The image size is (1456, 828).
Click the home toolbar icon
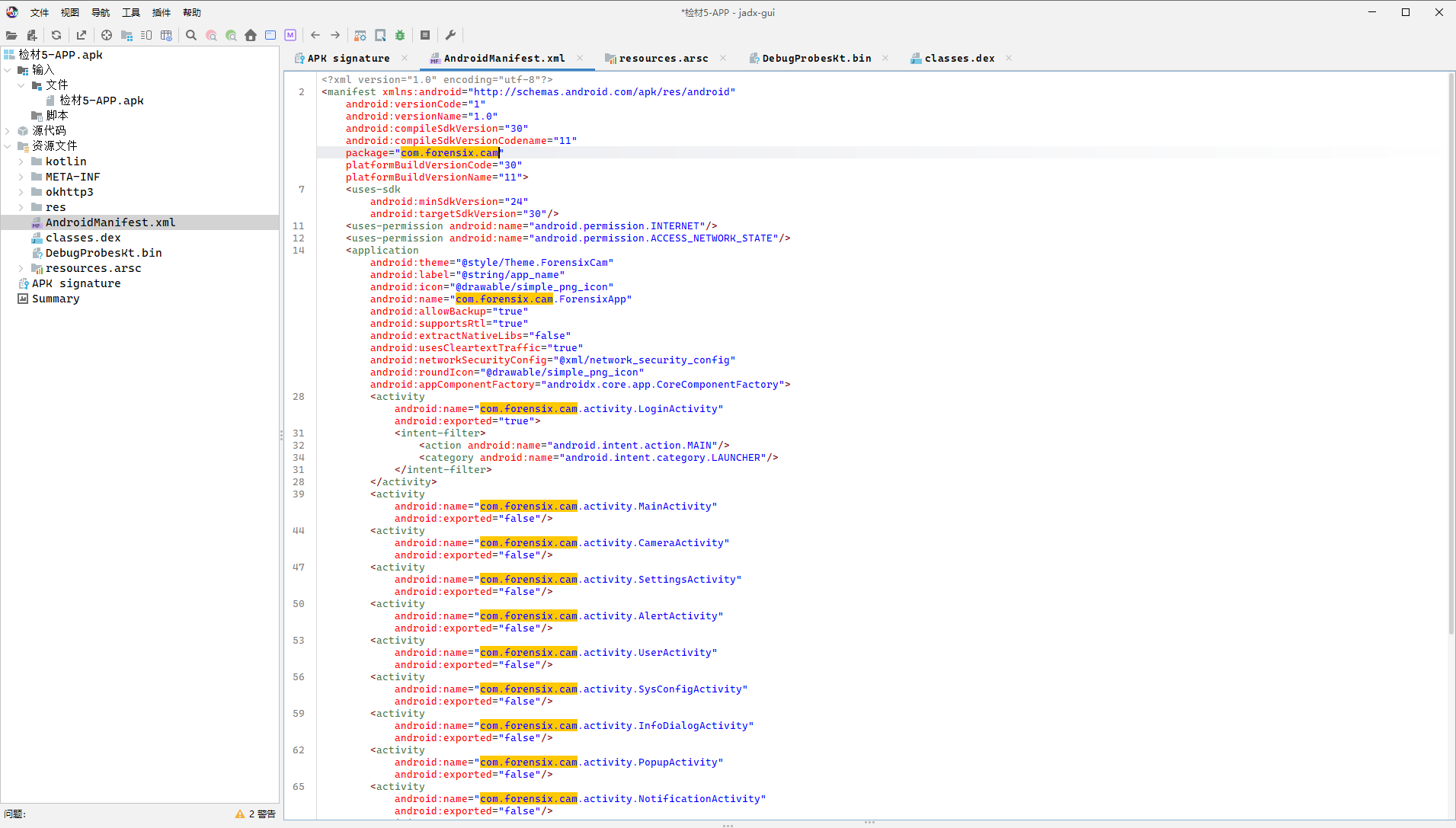click(x=251, y=35)
